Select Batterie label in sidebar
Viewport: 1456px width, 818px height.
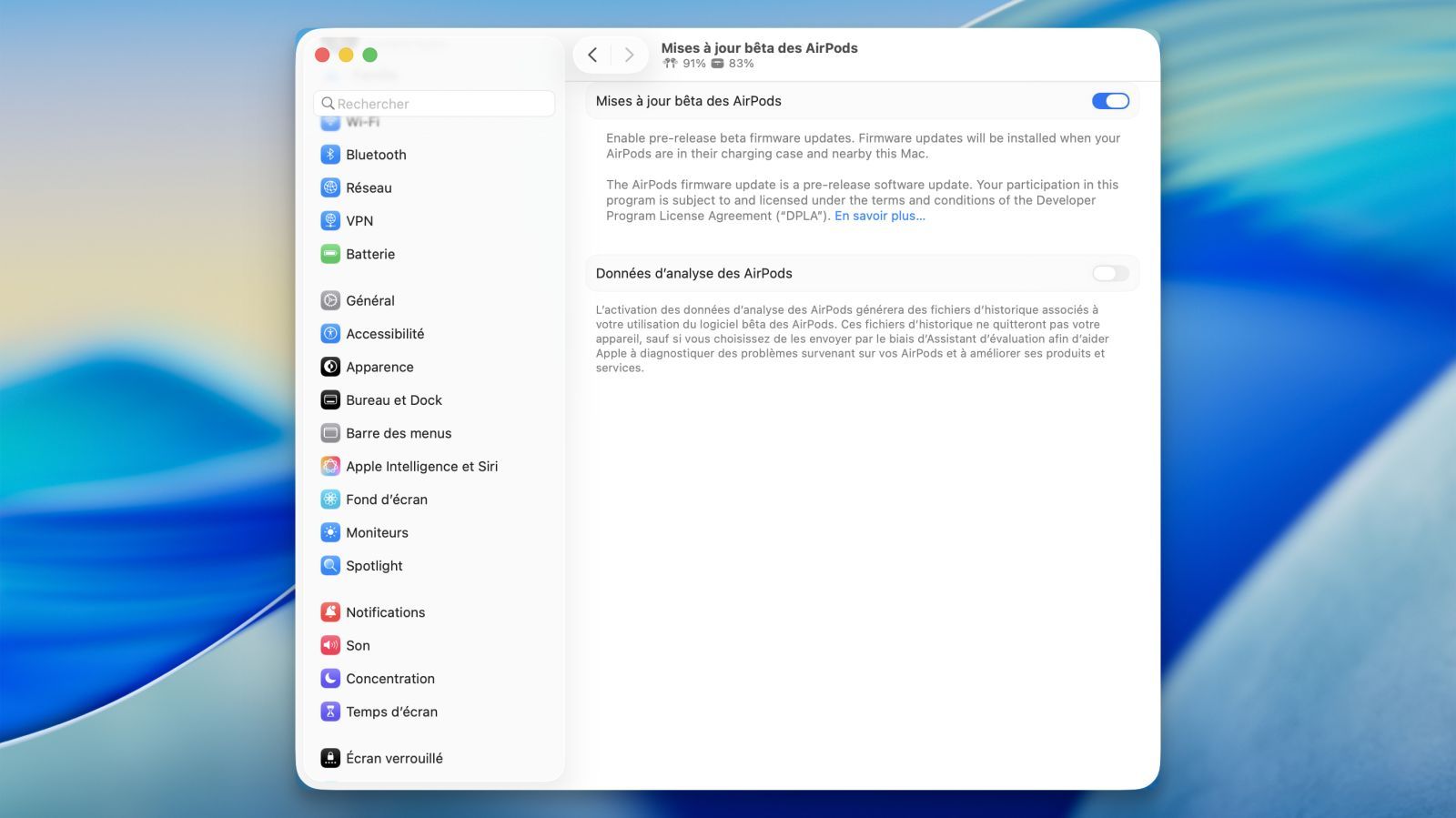[370, 254]
